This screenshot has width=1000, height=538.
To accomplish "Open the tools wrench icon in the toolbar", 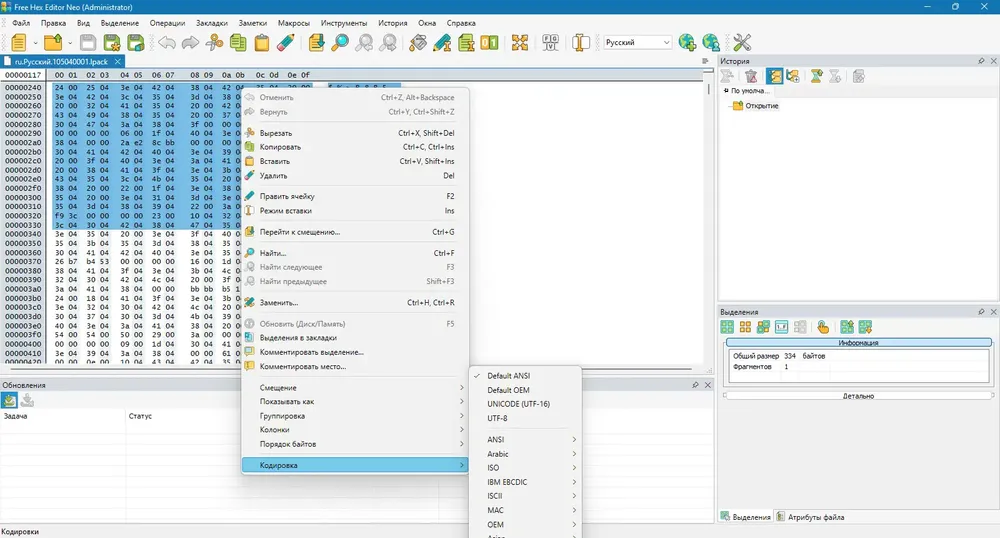I will [x=742, y=43].
